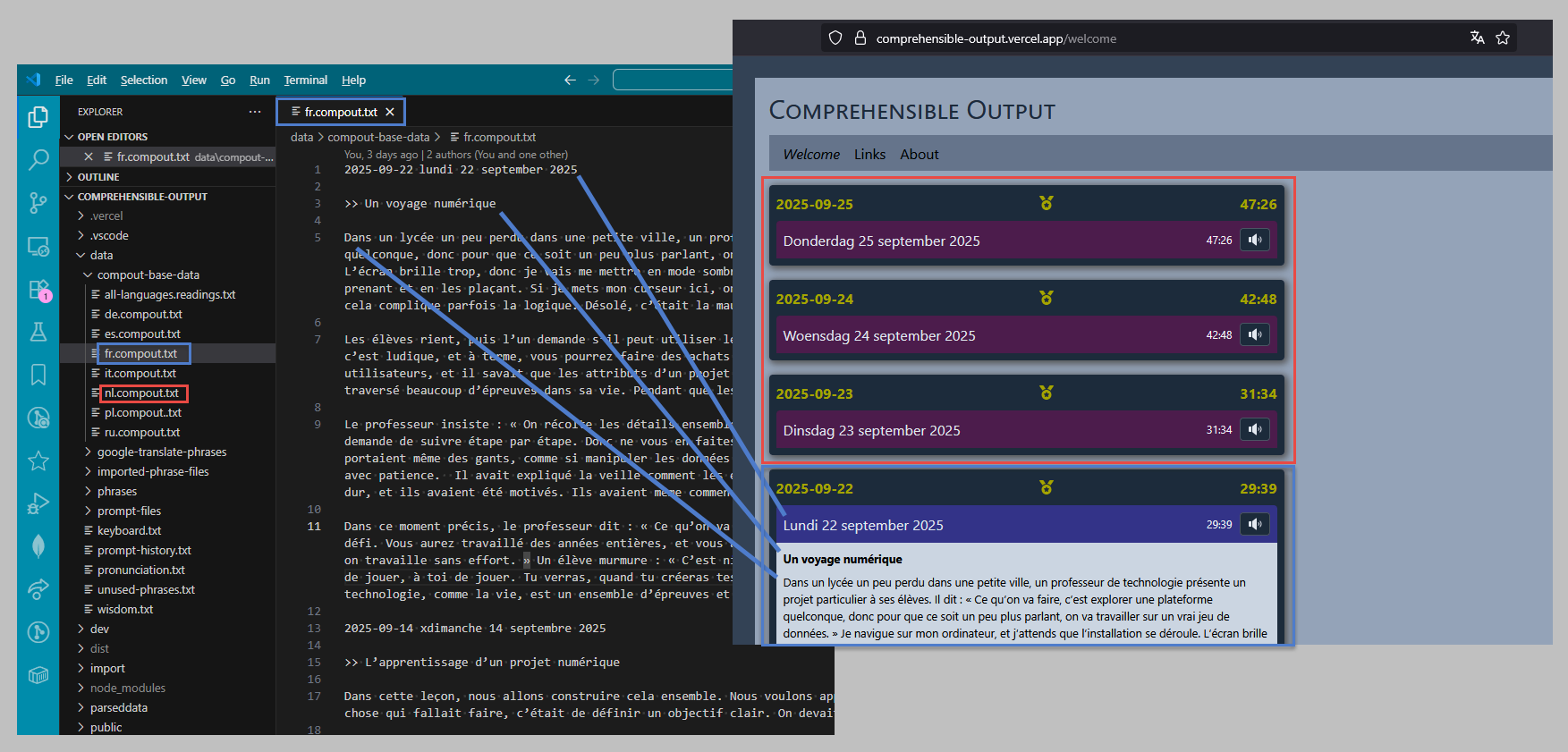1568x752 pixels.
Task: Collapse the compout-base-data folder
Action: point(148,275)
